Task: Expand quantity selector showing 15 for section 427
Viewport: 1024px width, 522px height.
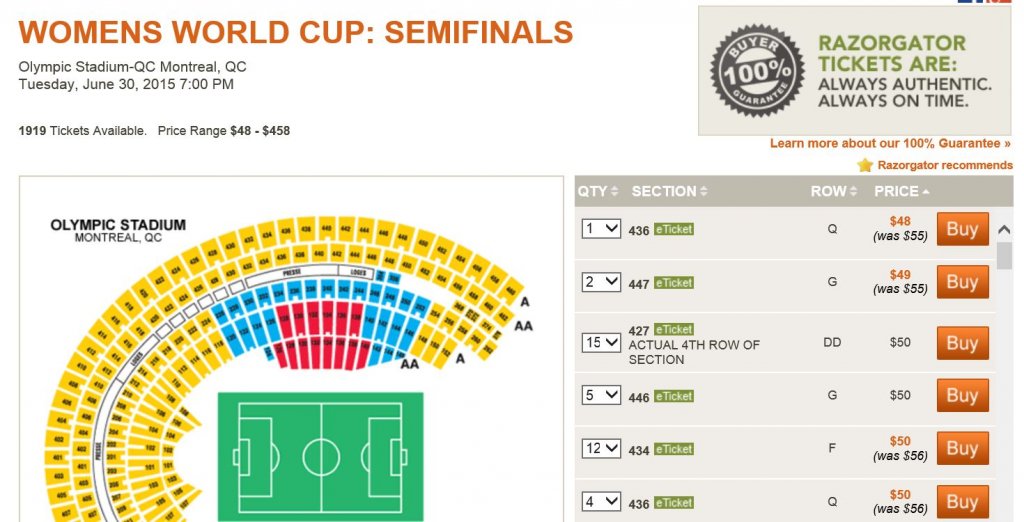Action: click(601, 342)
